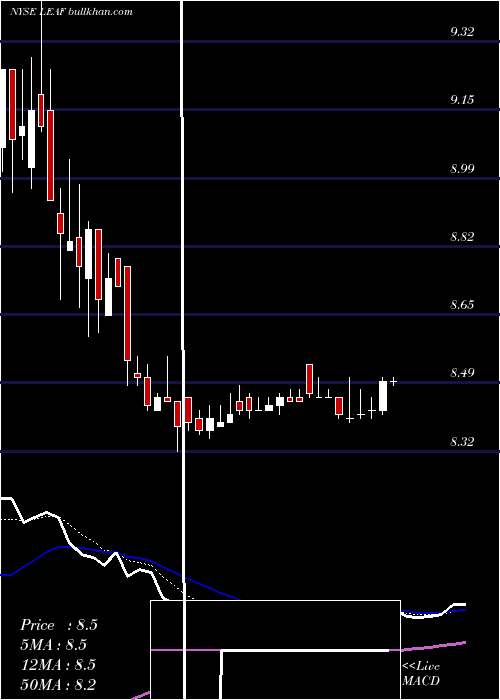
Task: Click the 5MA : 8.5 value
Action: click(54, 645)
